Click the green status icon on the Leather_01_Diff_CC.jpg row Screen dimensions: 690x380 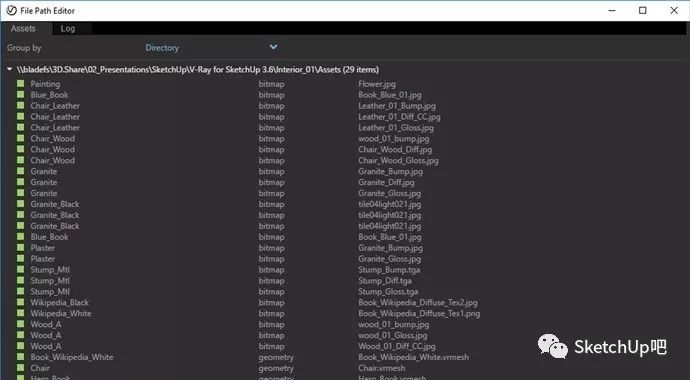pos(20,117)
